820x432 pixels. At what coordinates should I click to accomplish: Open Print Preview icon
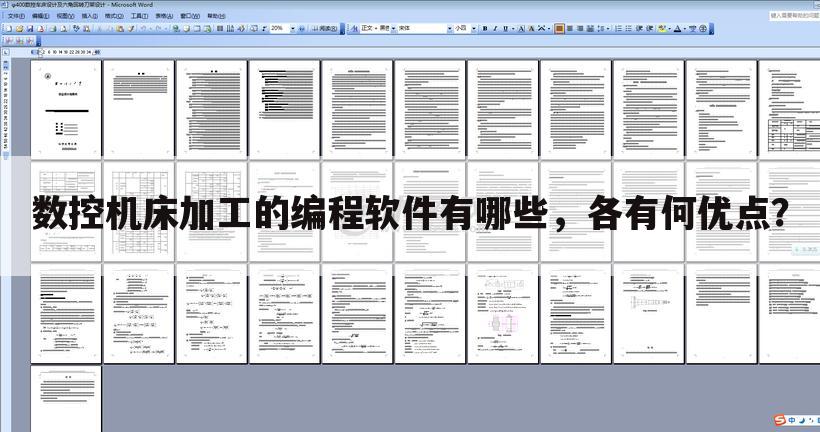pos(64,29)
